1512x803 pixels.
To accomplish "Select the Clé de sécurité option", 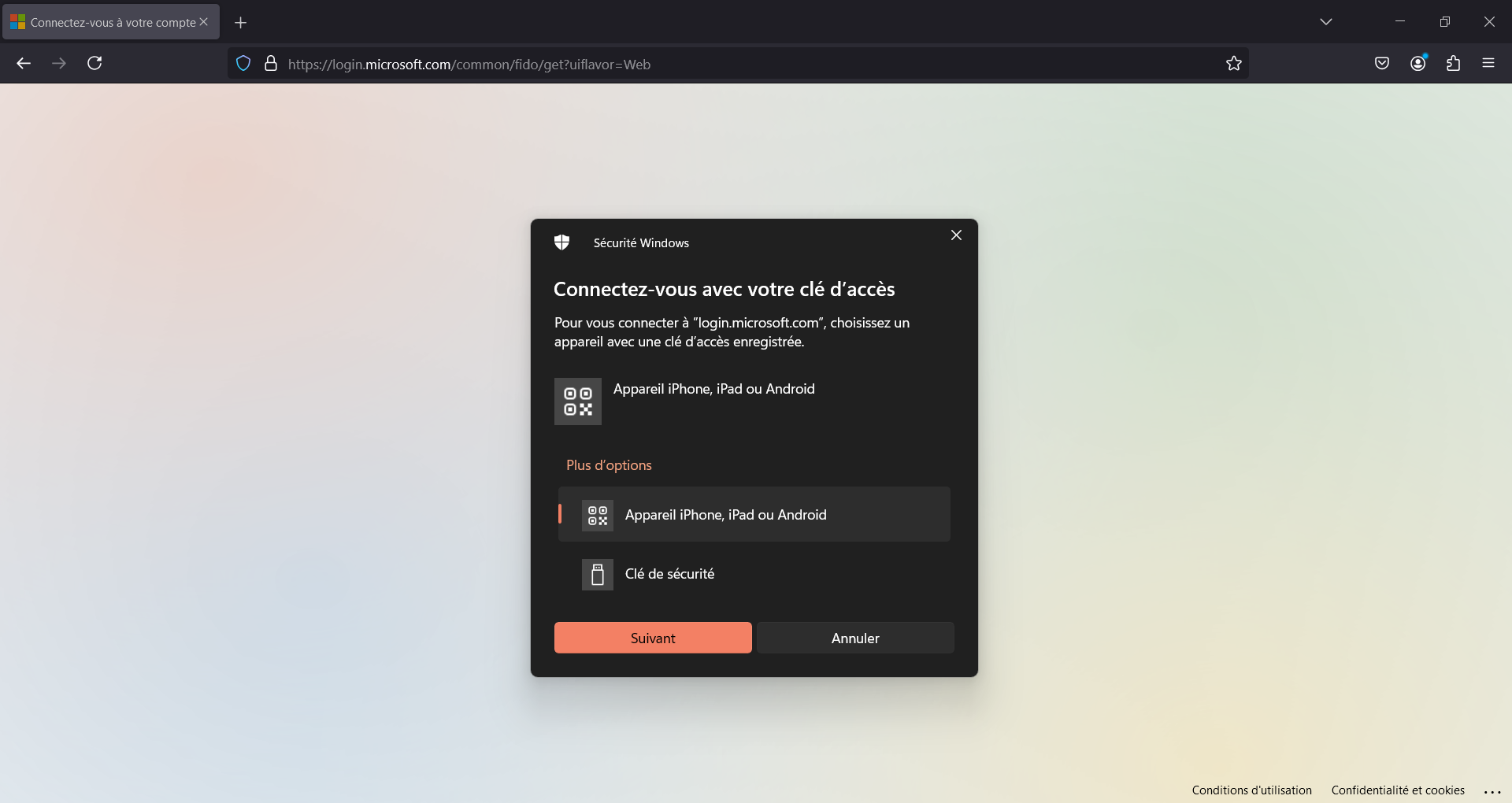I will click(669, 574).
